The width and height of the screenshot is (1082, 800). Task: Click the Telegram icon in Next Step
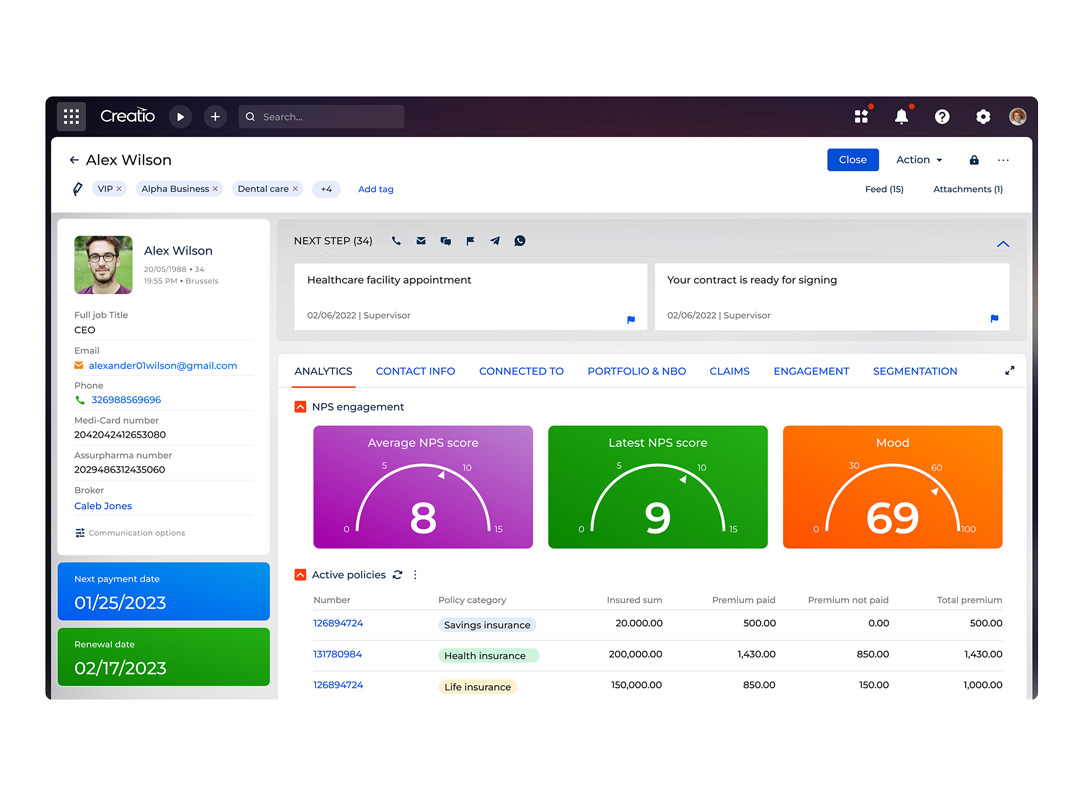click(495, 241)
